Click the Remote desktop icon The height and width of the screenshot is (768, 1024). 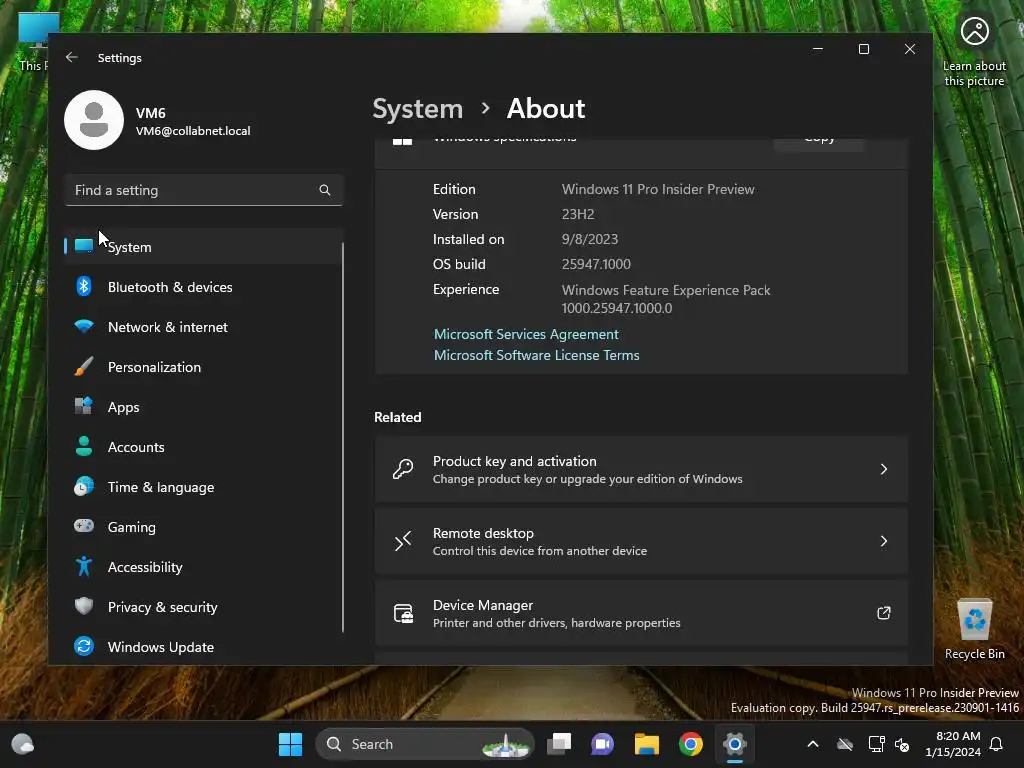[403, 541]
